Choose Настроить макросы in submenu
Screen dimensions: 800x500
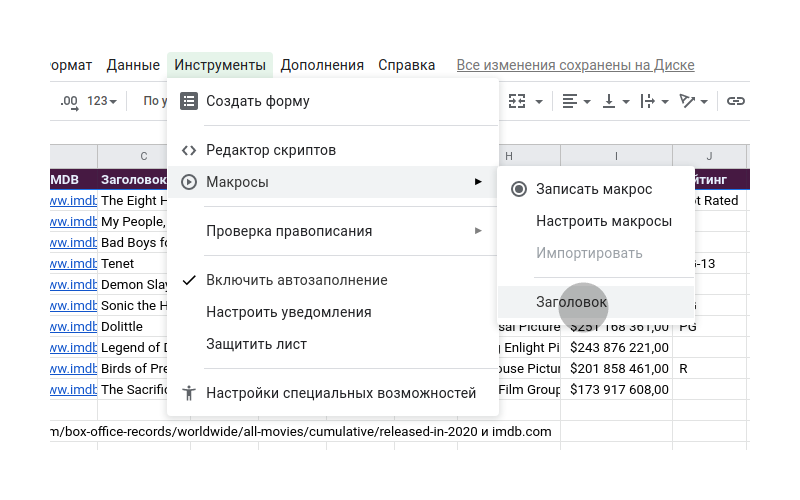(603, 221)
